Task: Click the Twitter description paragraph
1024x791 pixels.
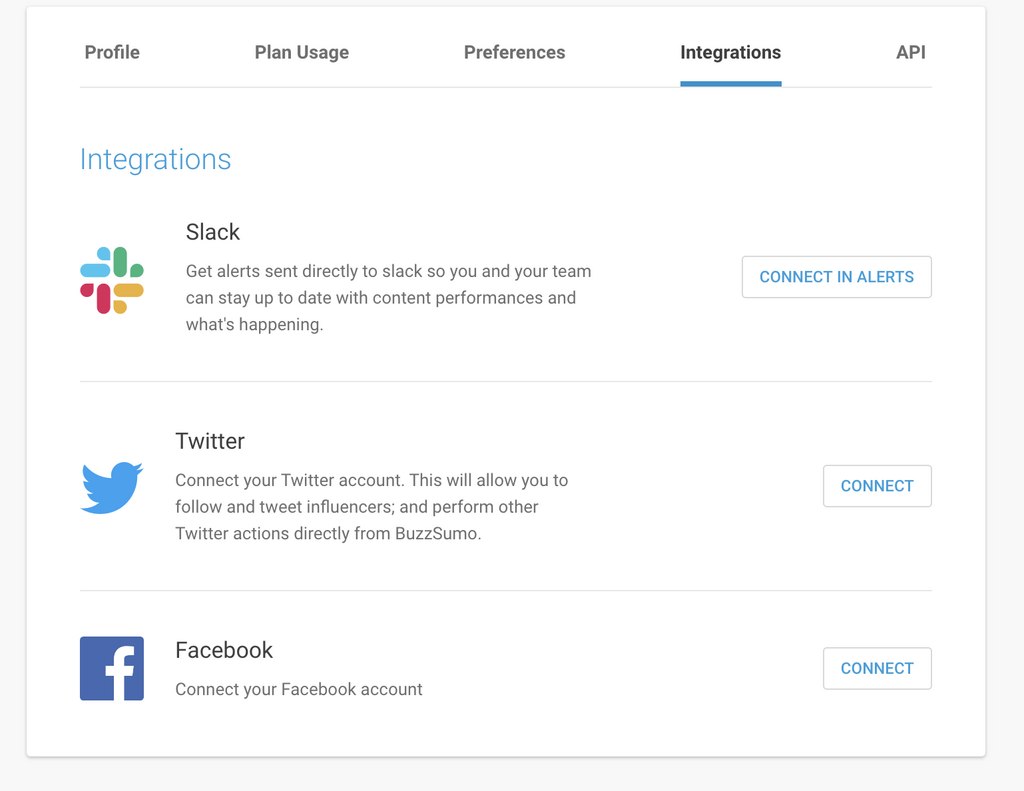Action: coord(371,507)
